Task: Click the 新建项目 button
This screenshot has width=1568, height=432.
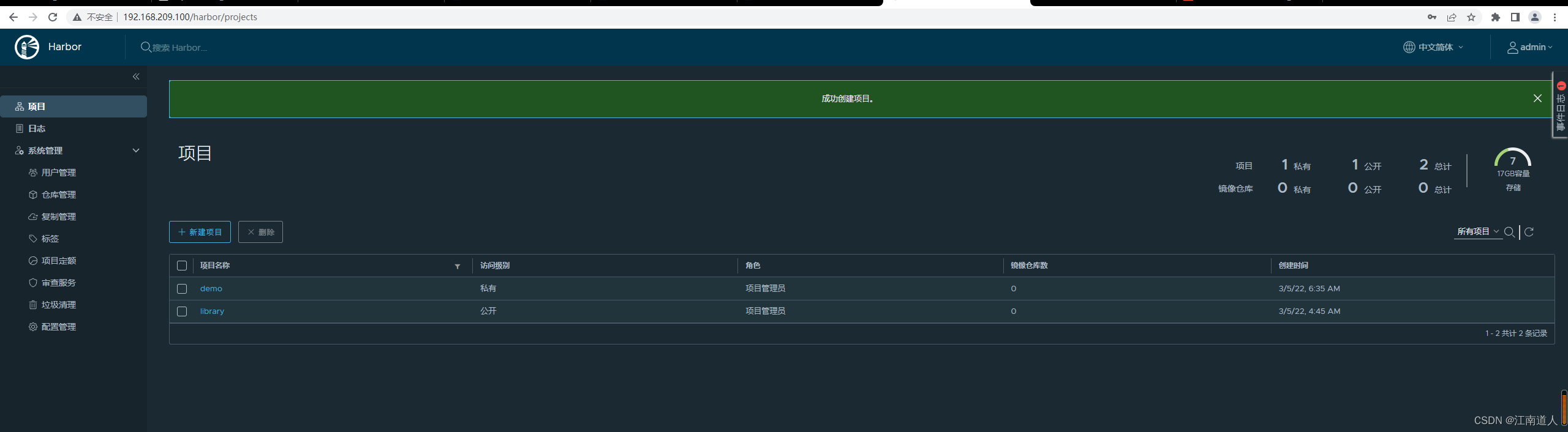Action: pos(200,232)
